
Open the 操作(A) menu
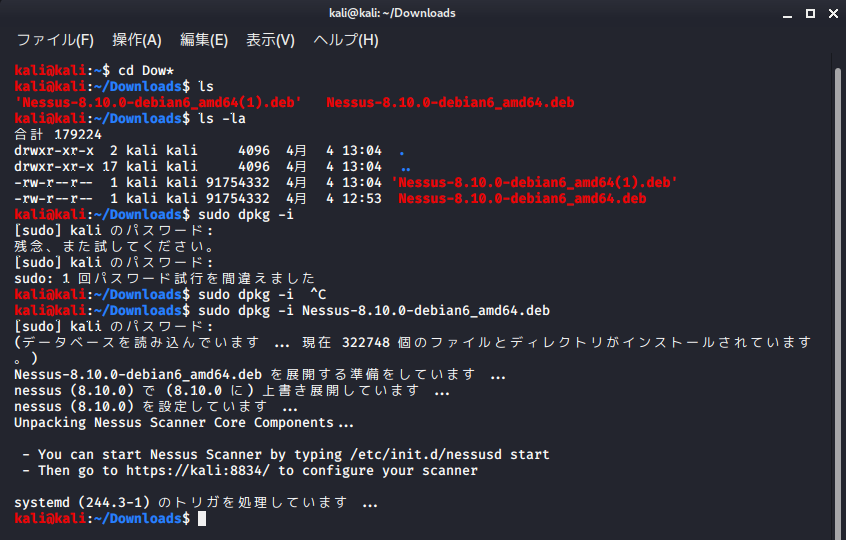point(137,40)
